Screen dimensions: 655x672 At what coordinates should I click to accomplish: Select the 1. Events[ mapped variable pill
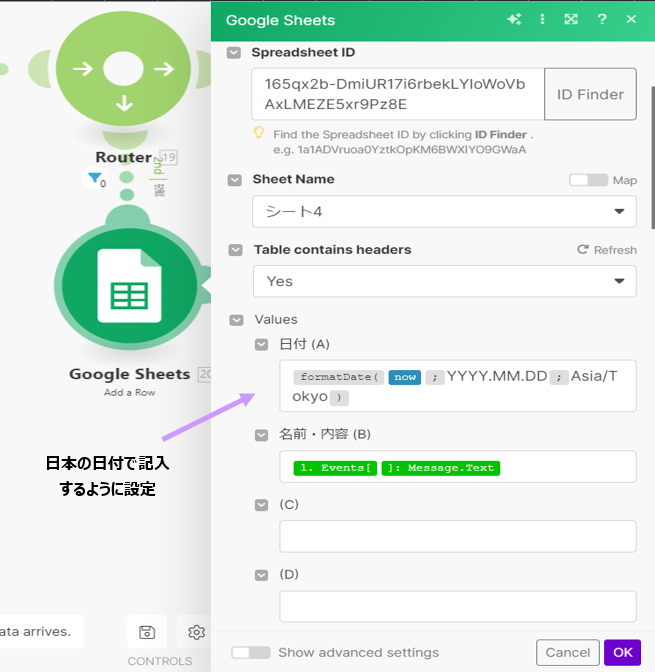[x=335, y=468]
